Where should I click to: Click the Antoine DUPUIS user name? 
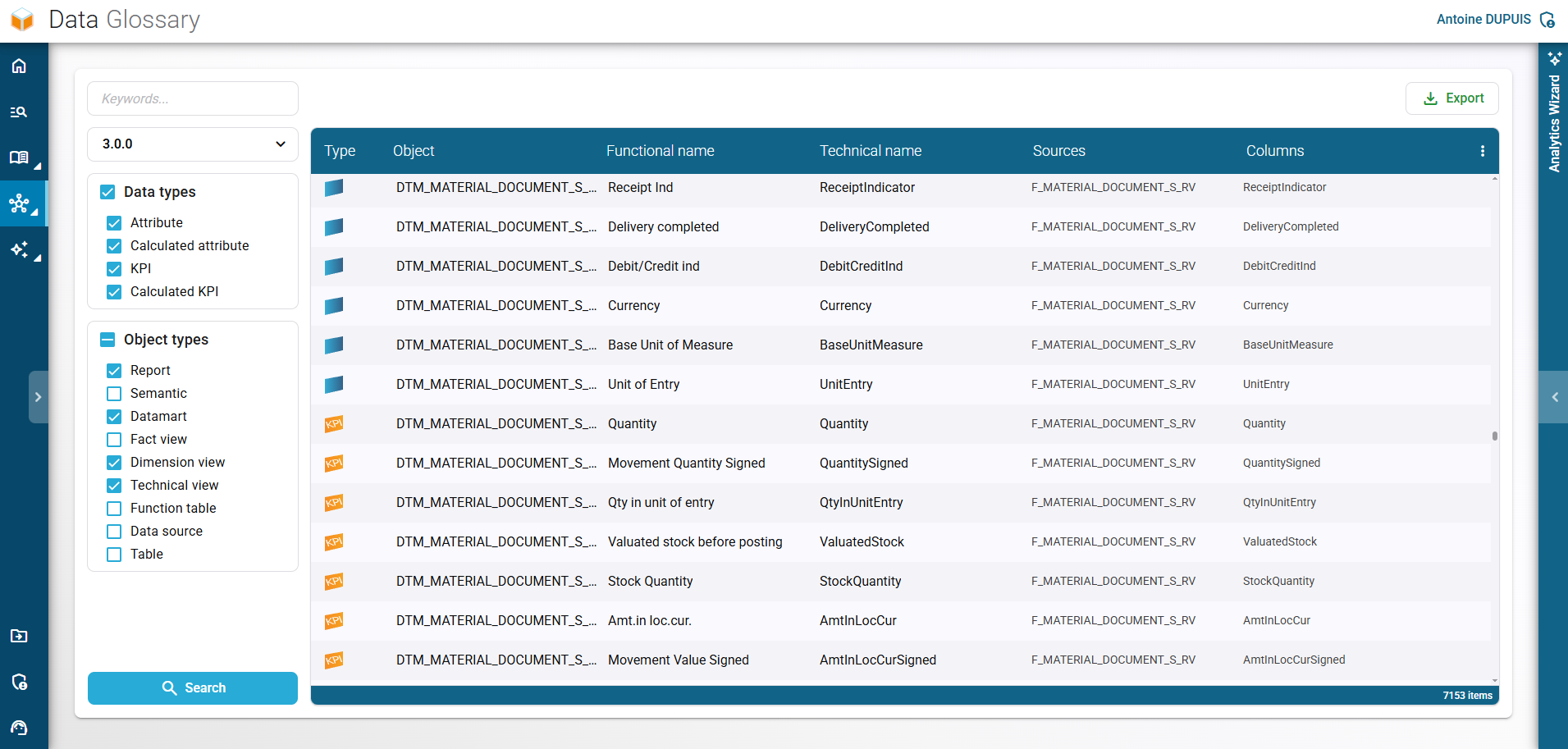point(1483,20)
